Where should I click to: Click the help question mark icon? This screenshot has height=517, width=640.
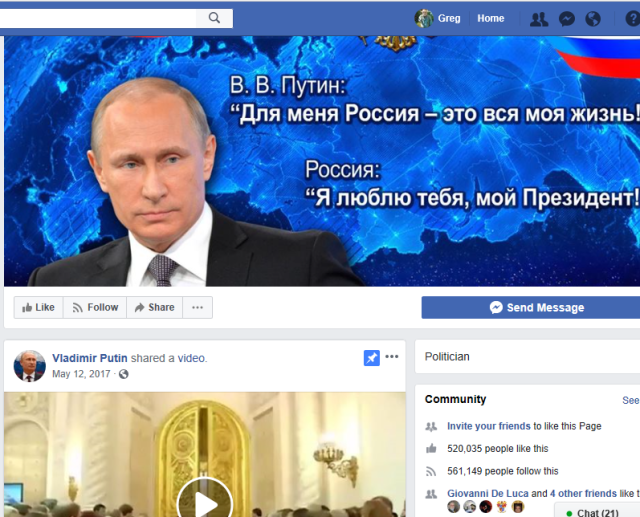point(633,19)
